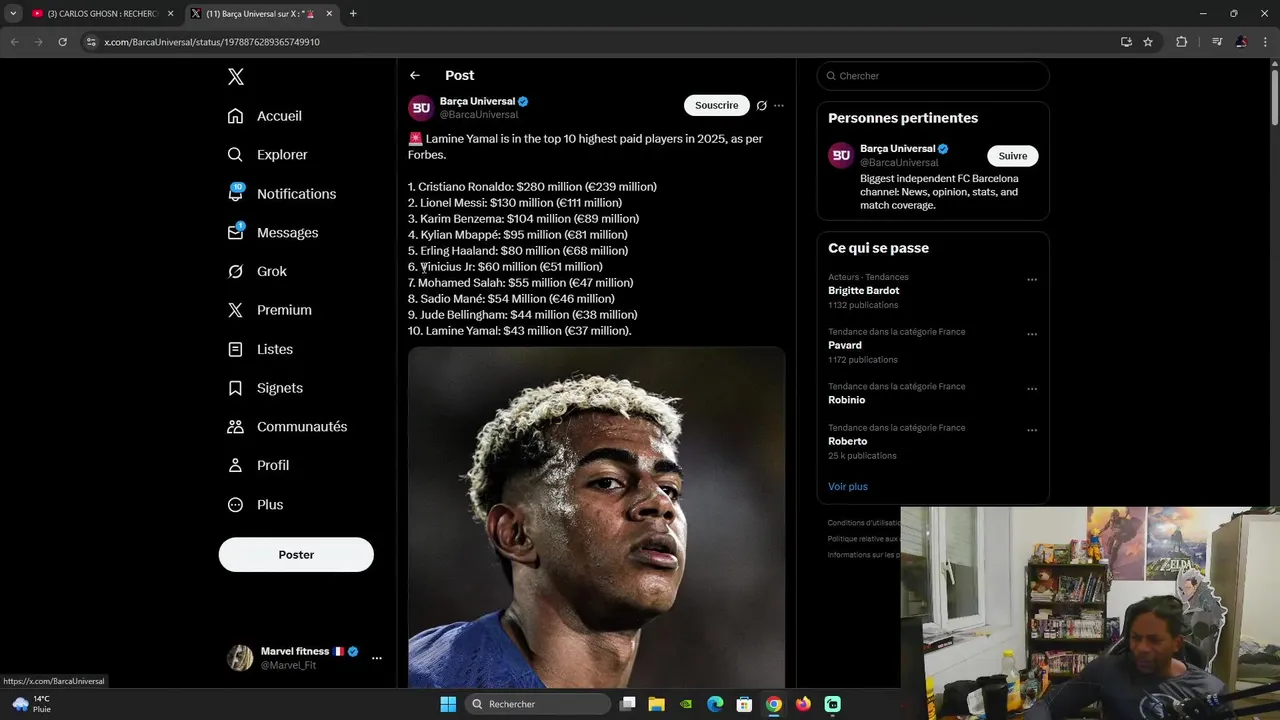Open account menu dots next to Marvel fitness
This screenshot has height=720, width=1280.
pyautogui.click(x=377, y=658)
